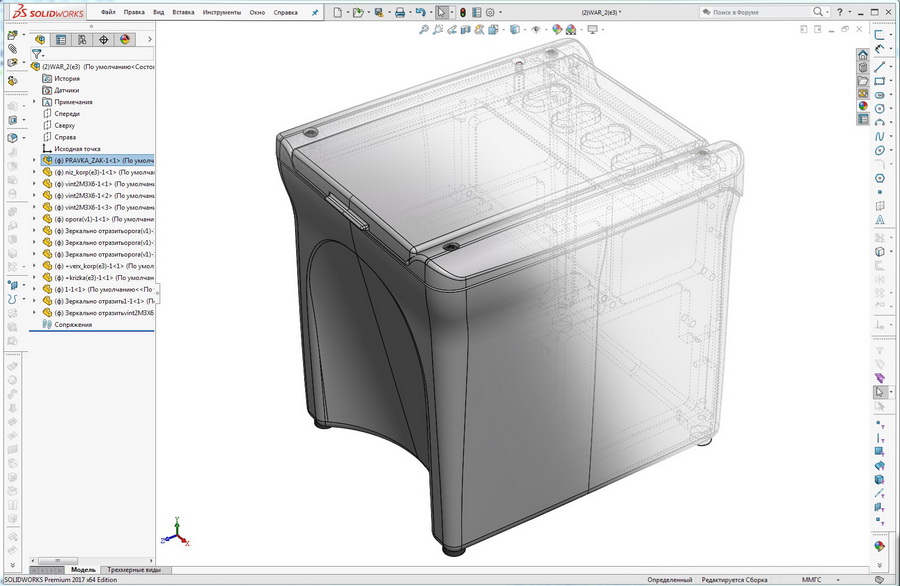Screen dimensions: 900x586
Task: Open the ММГС units selector in status bar
Action: (x=811, y=580)
